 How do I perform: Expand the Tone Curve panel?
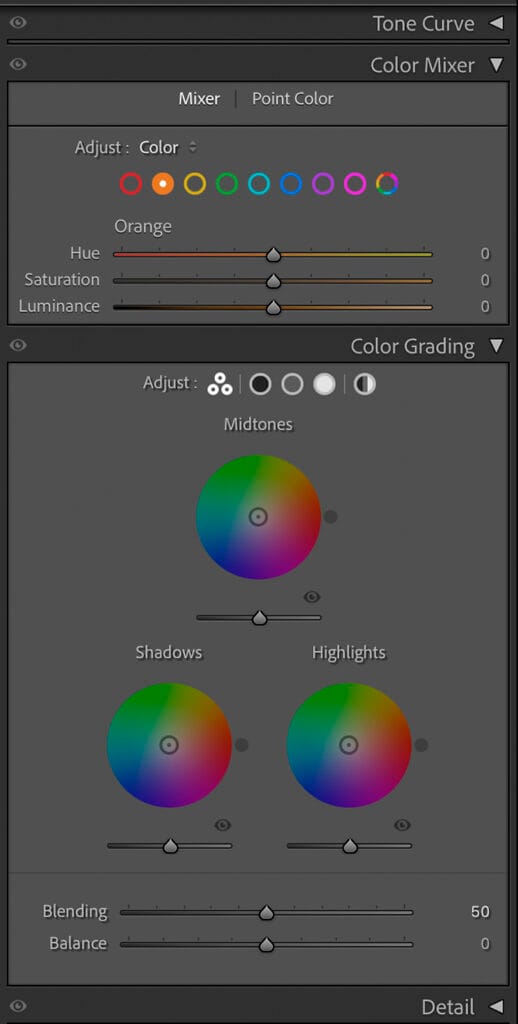coord(496,23)
